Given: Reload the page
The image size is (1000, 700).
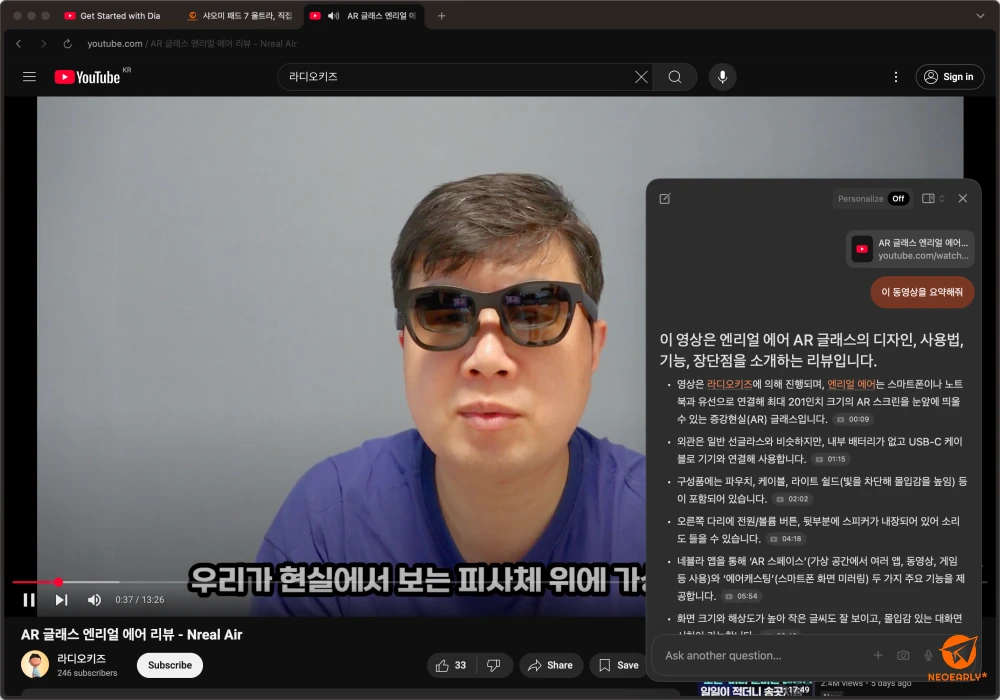Looking at the screenshot, I should coord(68,44).
